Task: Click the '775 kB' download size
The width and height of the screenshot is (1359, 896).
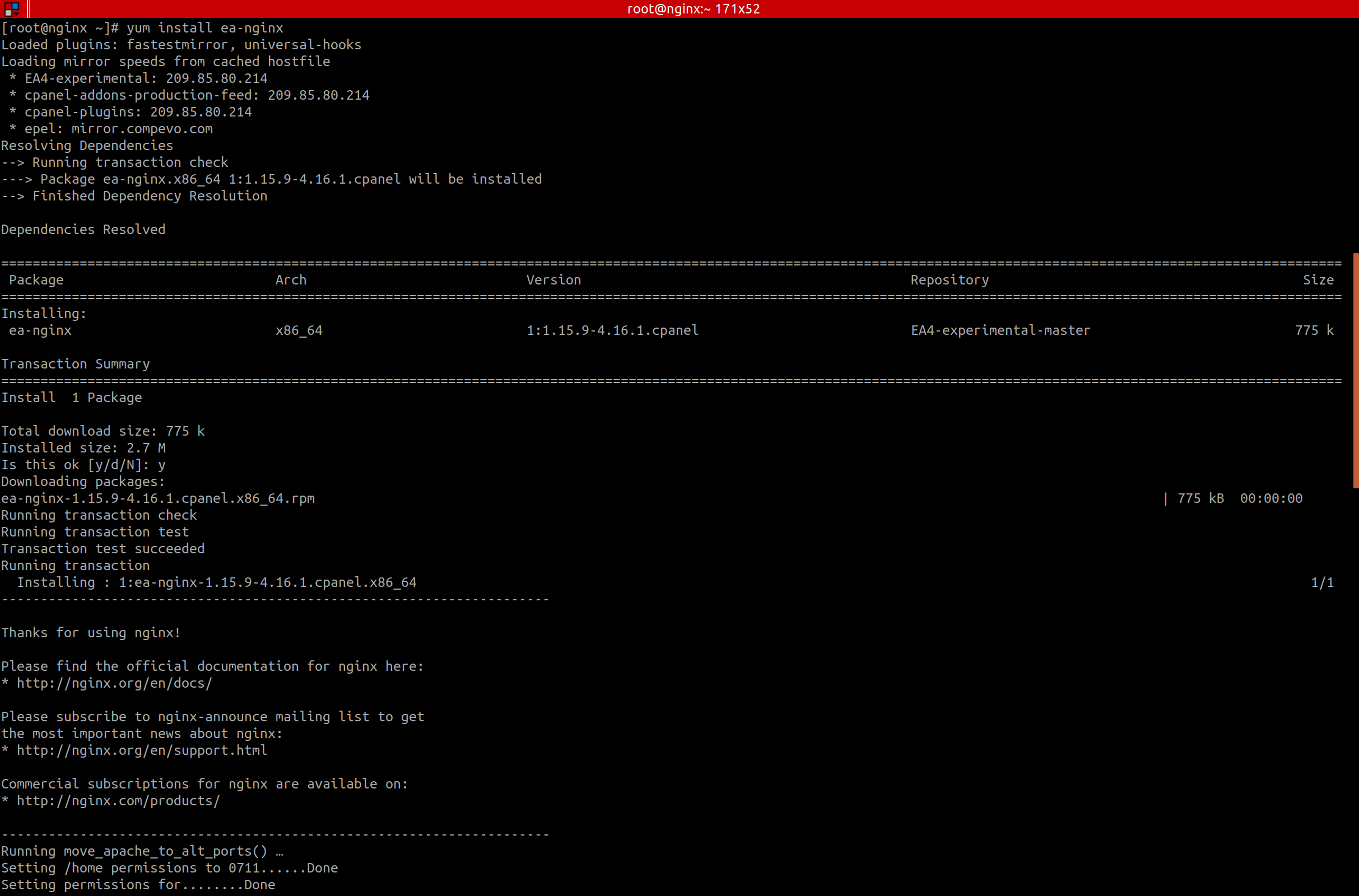Action: tap(1200, 498)
